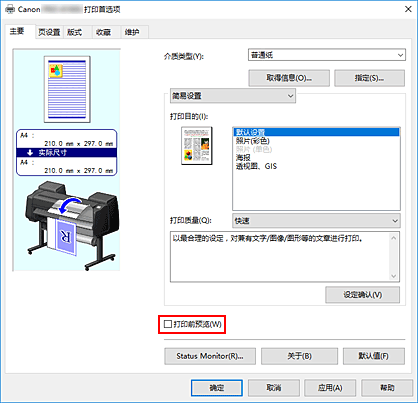This screenshot has width=418, height=403.
Task: Click the 取消 button
Action: 274,388
